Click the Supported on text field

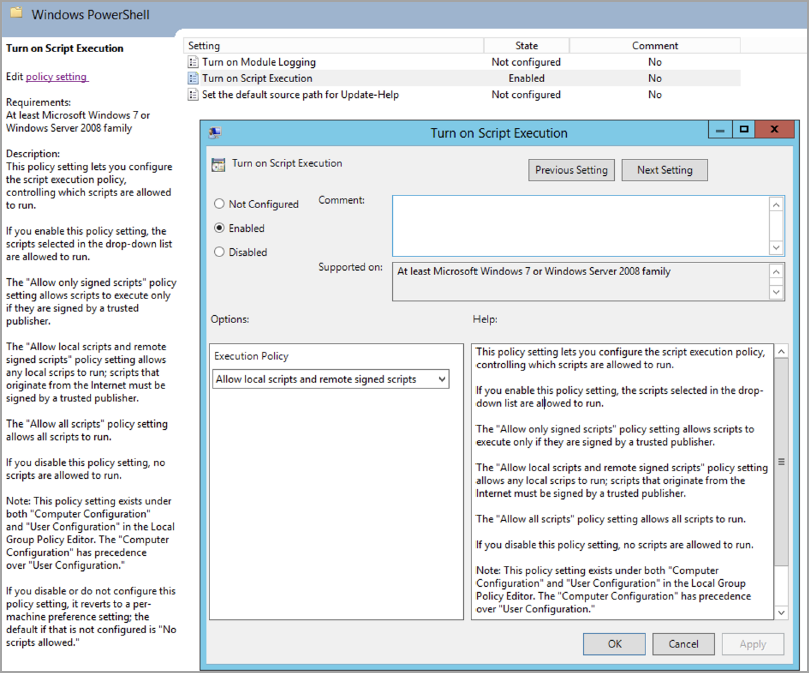coord(580,282)
